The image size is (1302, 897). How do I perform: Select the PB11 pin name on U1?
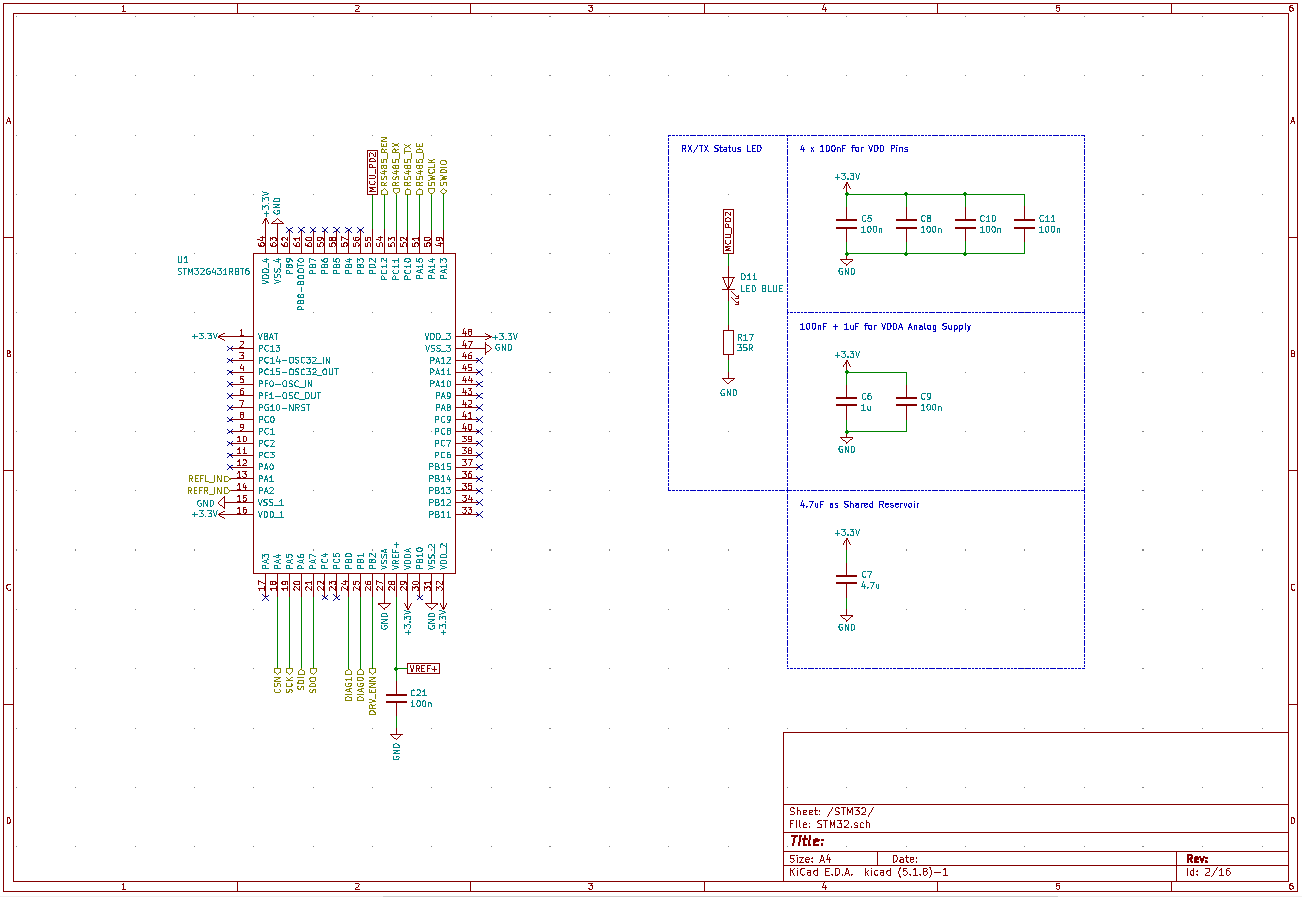click(440, 515)
